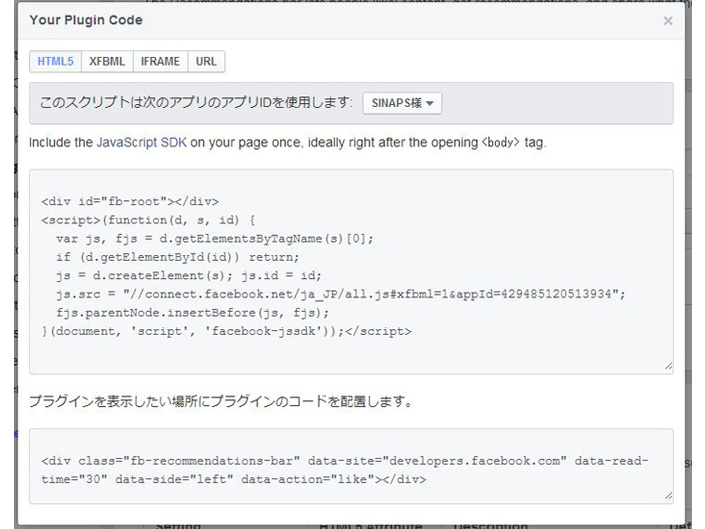This screenshot has height=529, width=705.
Task: Click inside the JavaScript SDK code box
Action: pos(351,271)
